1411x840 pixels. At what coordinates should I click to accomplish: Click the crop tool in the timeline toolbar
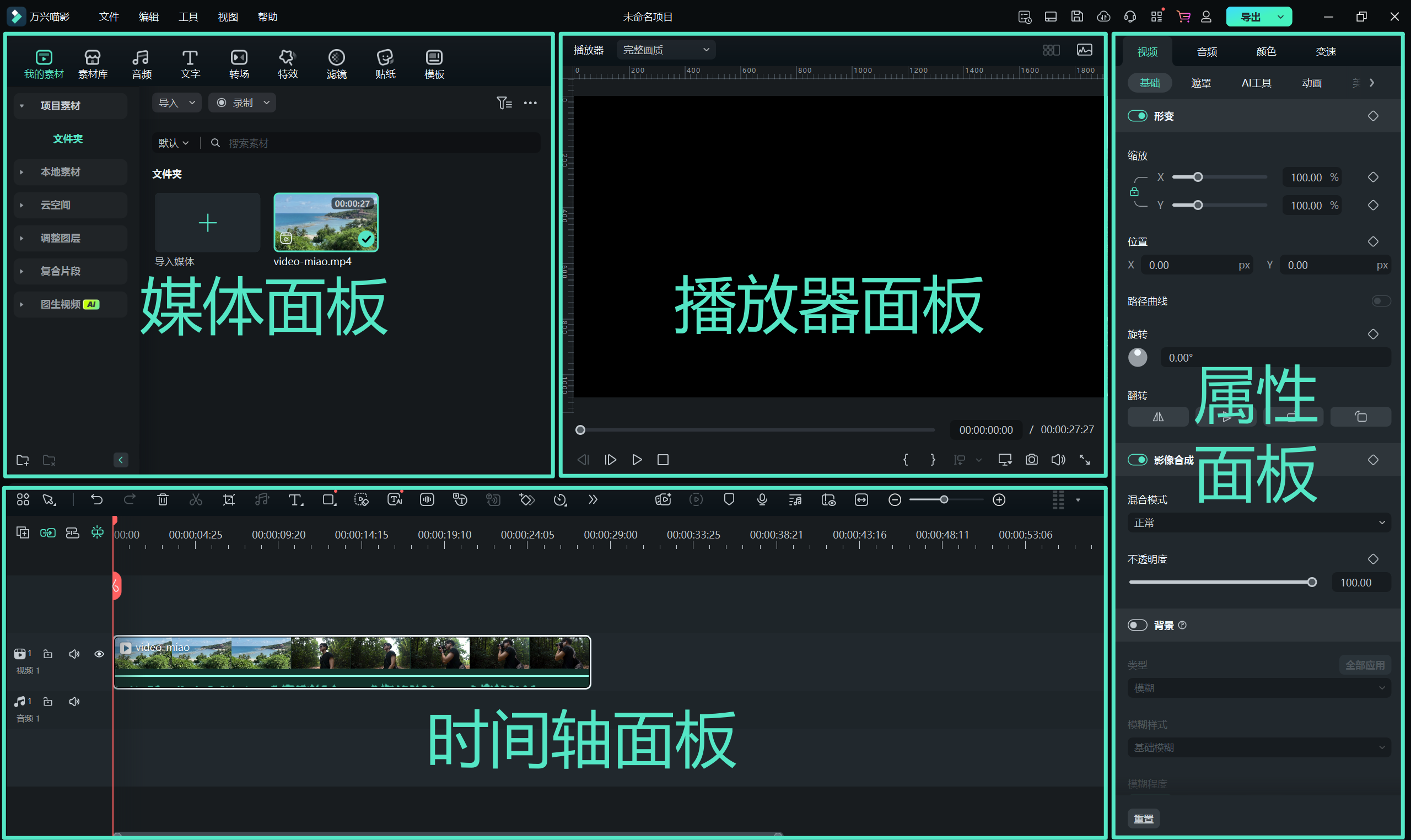coord(228,499)
